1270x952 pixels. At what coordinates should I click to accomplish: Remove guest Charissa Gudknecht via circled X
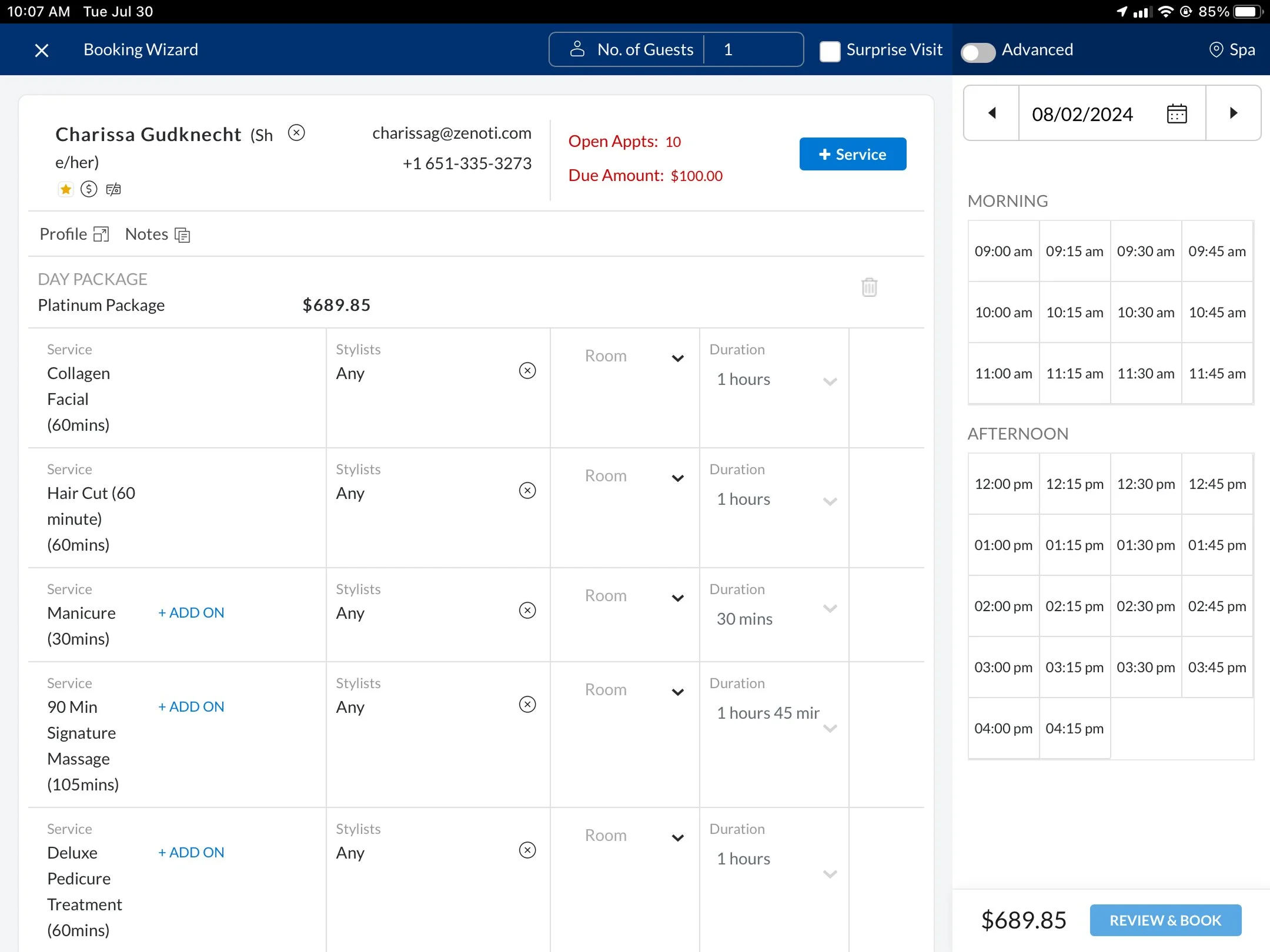point(296,133)
